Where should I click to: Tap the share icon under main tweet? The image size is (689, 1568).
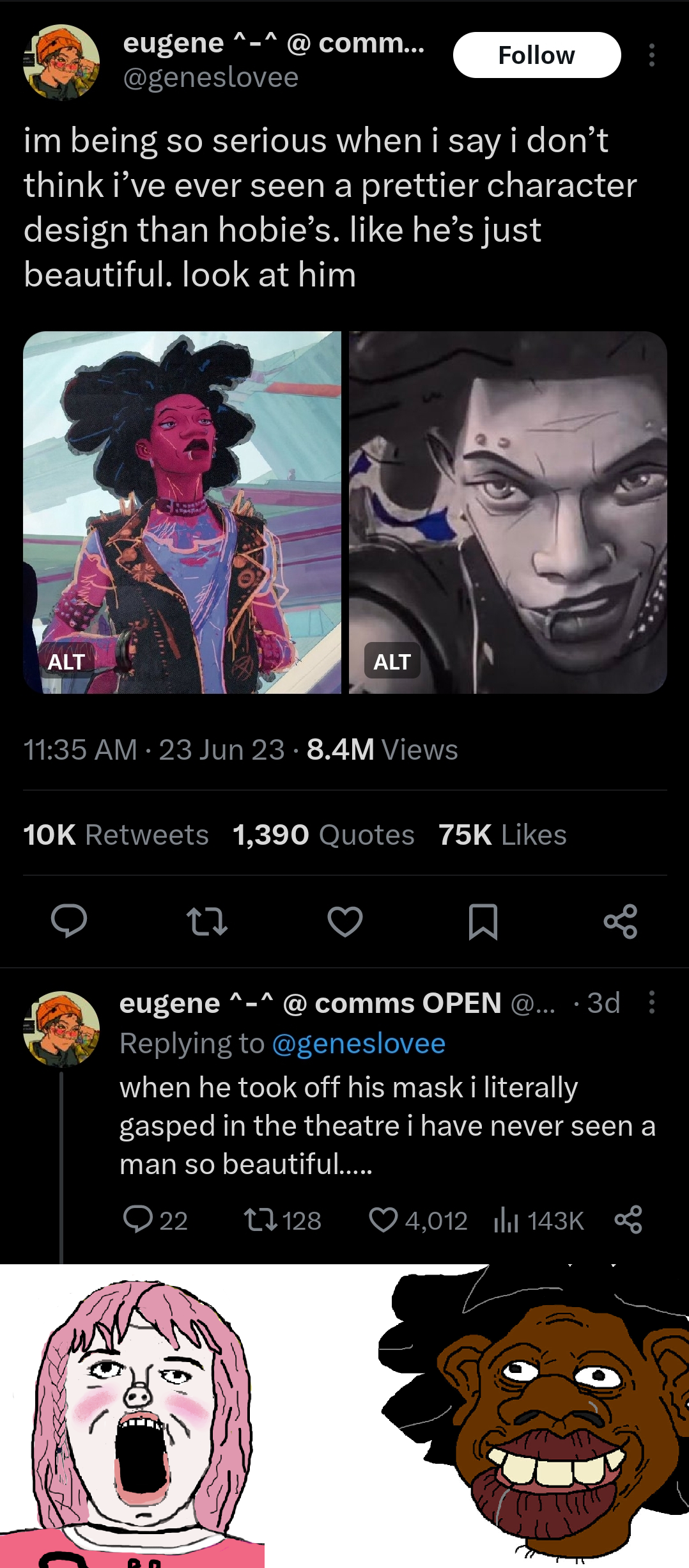click(621, 921)
